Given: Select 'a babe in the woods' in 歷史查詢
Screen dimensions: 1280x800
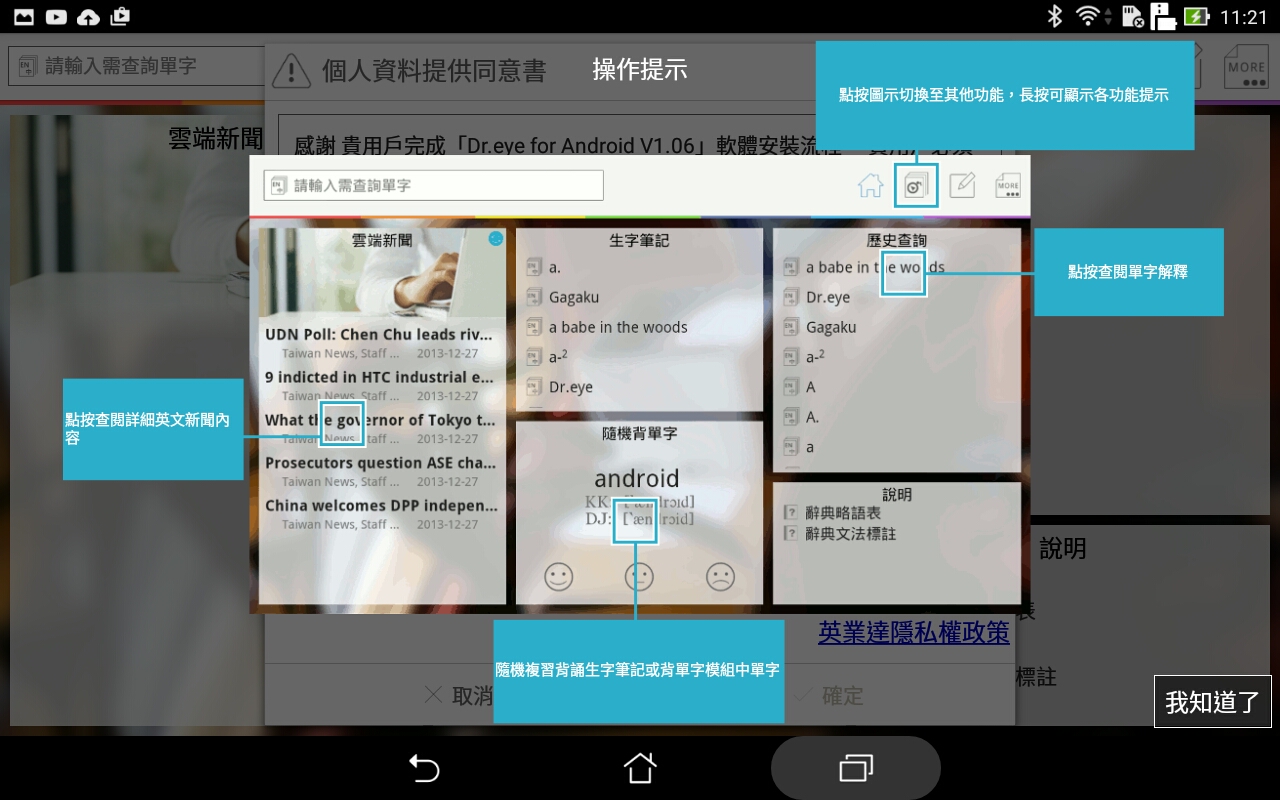Looking at the screenshot, I should coord(875,267).
